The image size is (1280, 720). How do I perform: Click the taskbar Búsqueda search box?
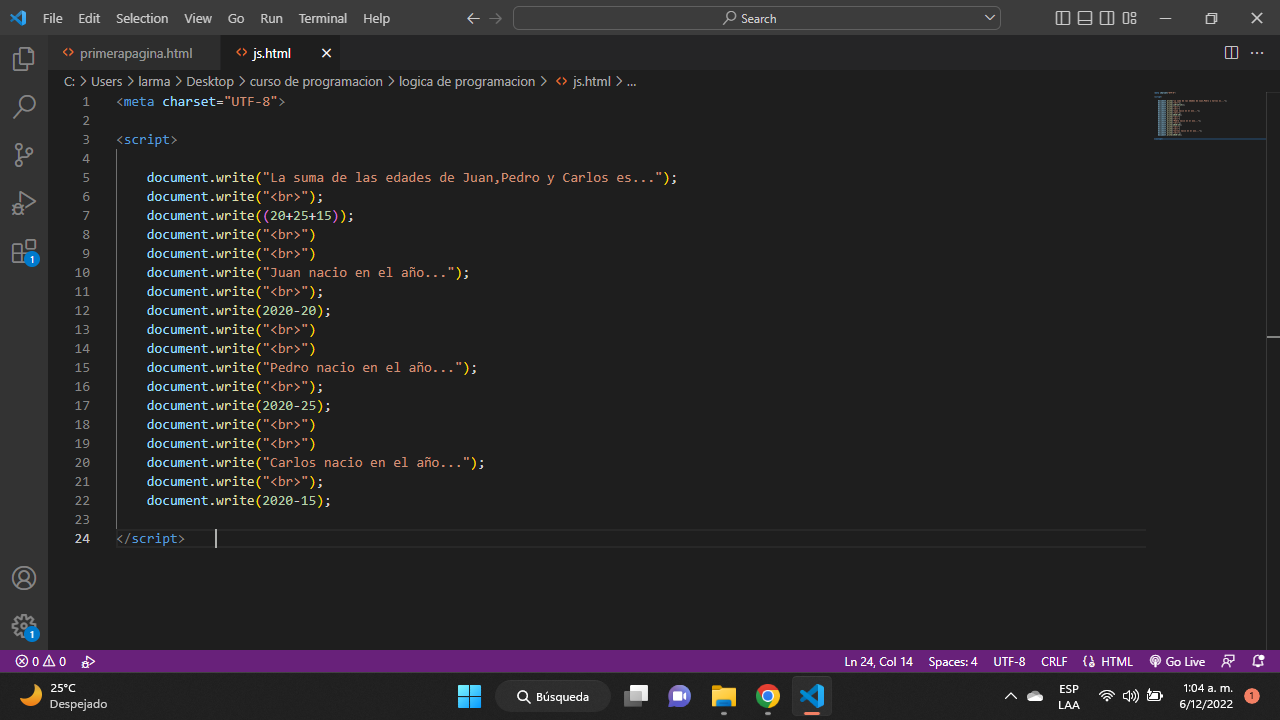click(x=553, y=696)
